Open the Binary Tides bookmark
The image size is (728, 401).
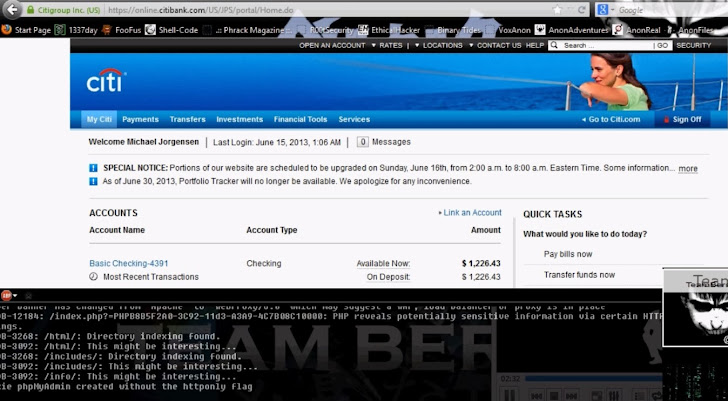[x=454, y=30]
